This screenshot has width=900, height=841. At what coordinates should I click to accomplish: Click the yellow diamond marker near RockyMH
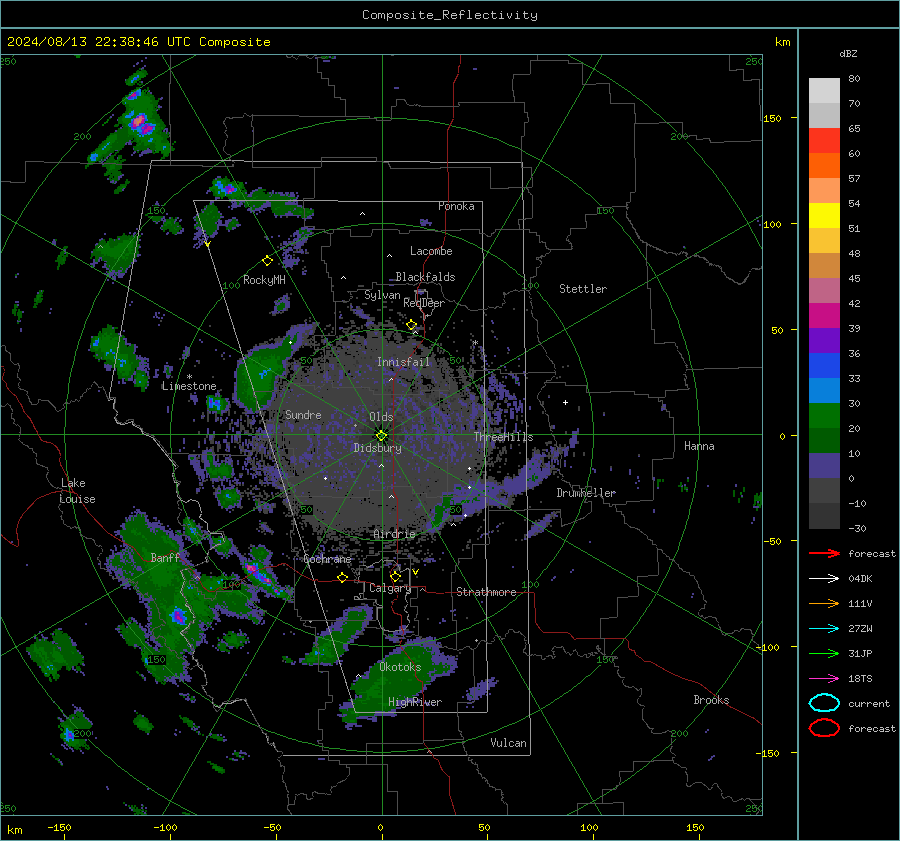click(267, 261)
